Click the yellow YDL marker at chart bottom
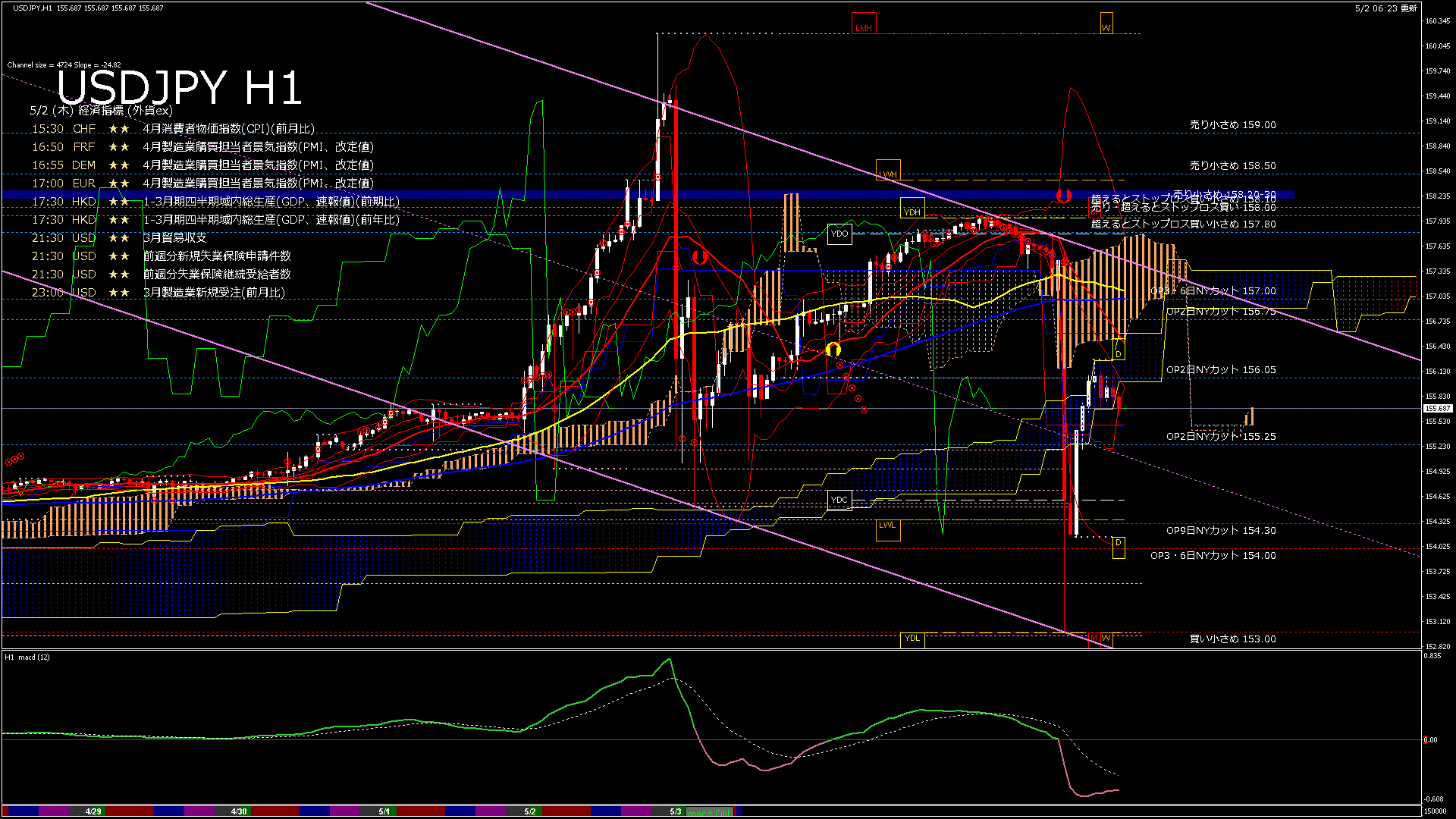 (x=912, y=639)
